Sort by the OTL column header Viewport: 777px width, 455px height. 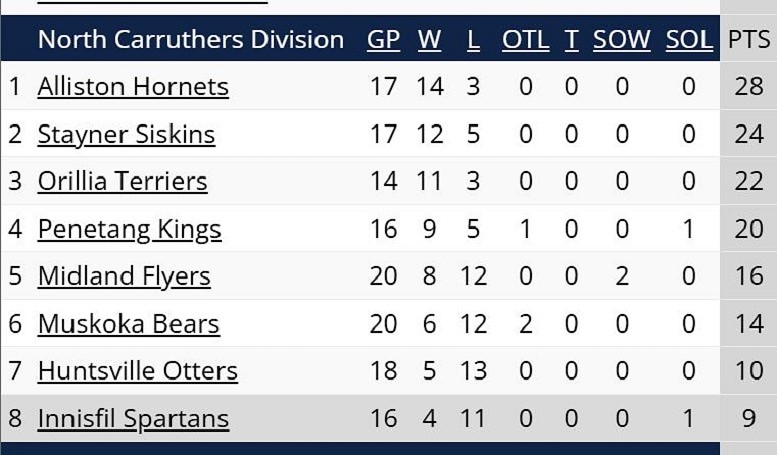click(x=525, y=40)
